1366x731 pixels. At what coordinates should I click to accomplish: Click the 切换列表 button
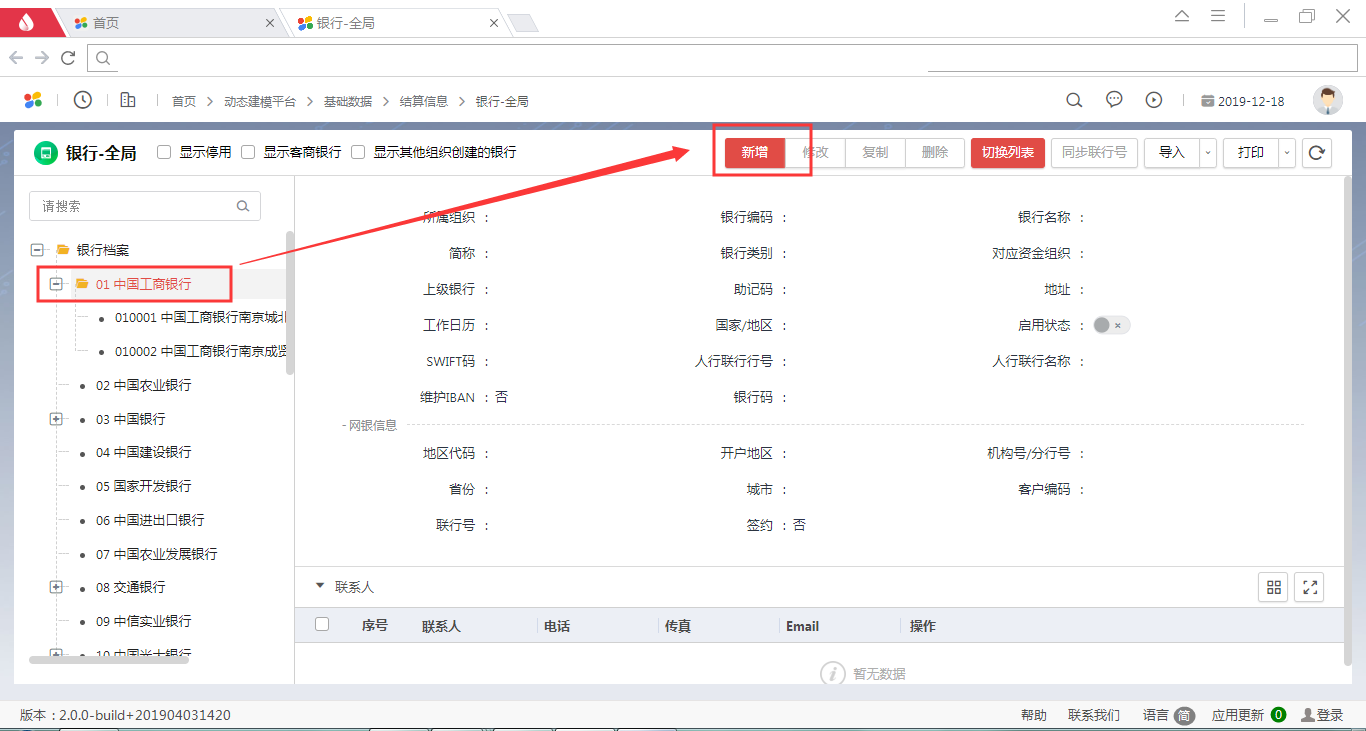click(x=1008, y=153)
